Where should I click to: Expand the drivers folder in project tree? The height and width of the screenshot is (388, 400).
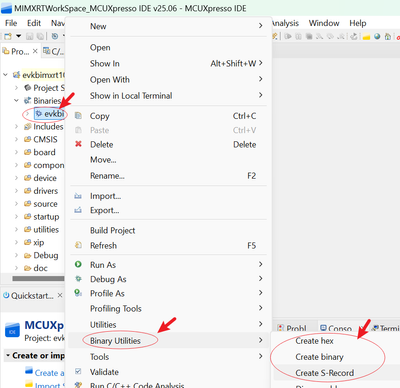point(16,191)
